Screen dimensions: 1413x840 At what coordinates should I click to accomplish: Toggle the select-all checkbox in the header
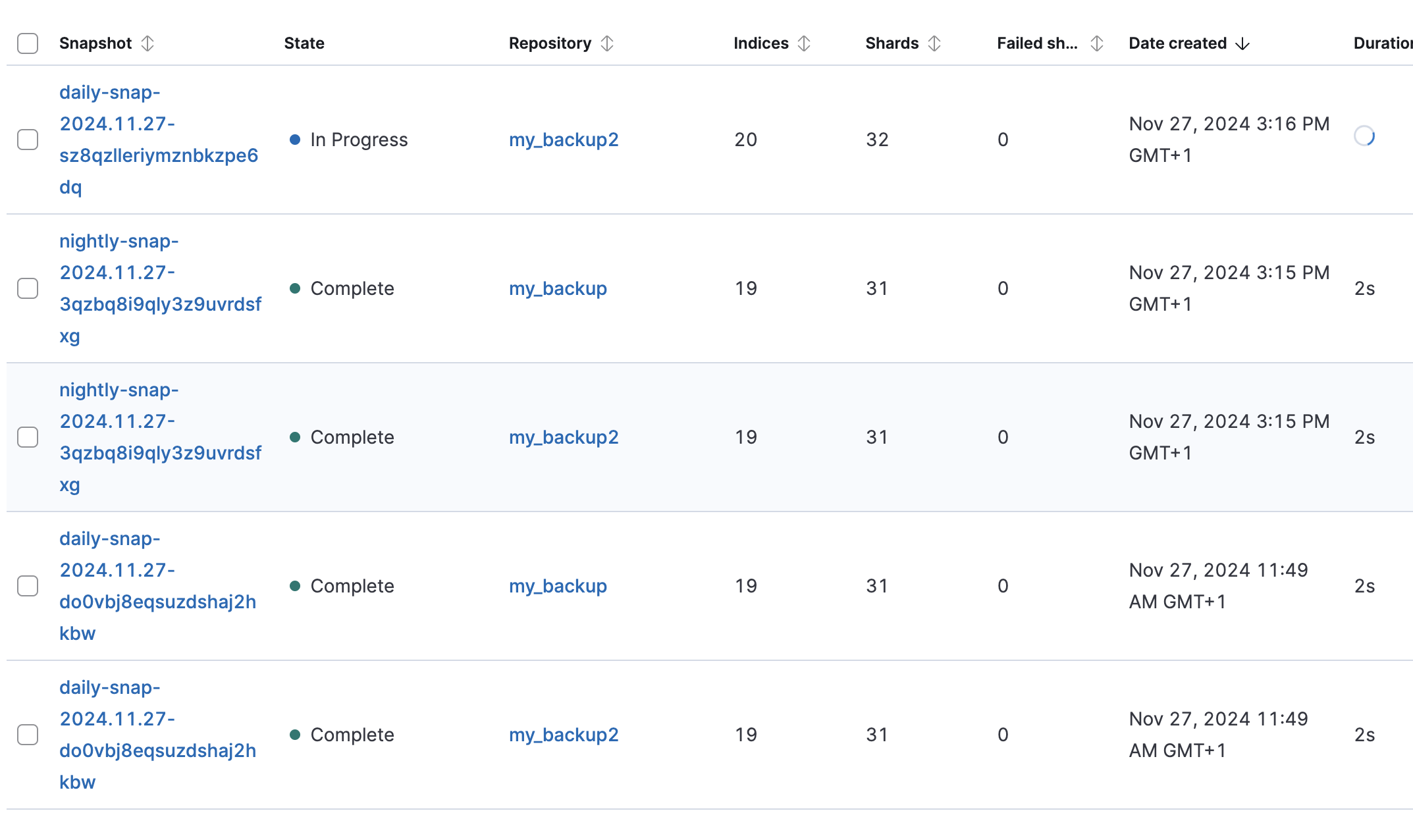[28, 43]
